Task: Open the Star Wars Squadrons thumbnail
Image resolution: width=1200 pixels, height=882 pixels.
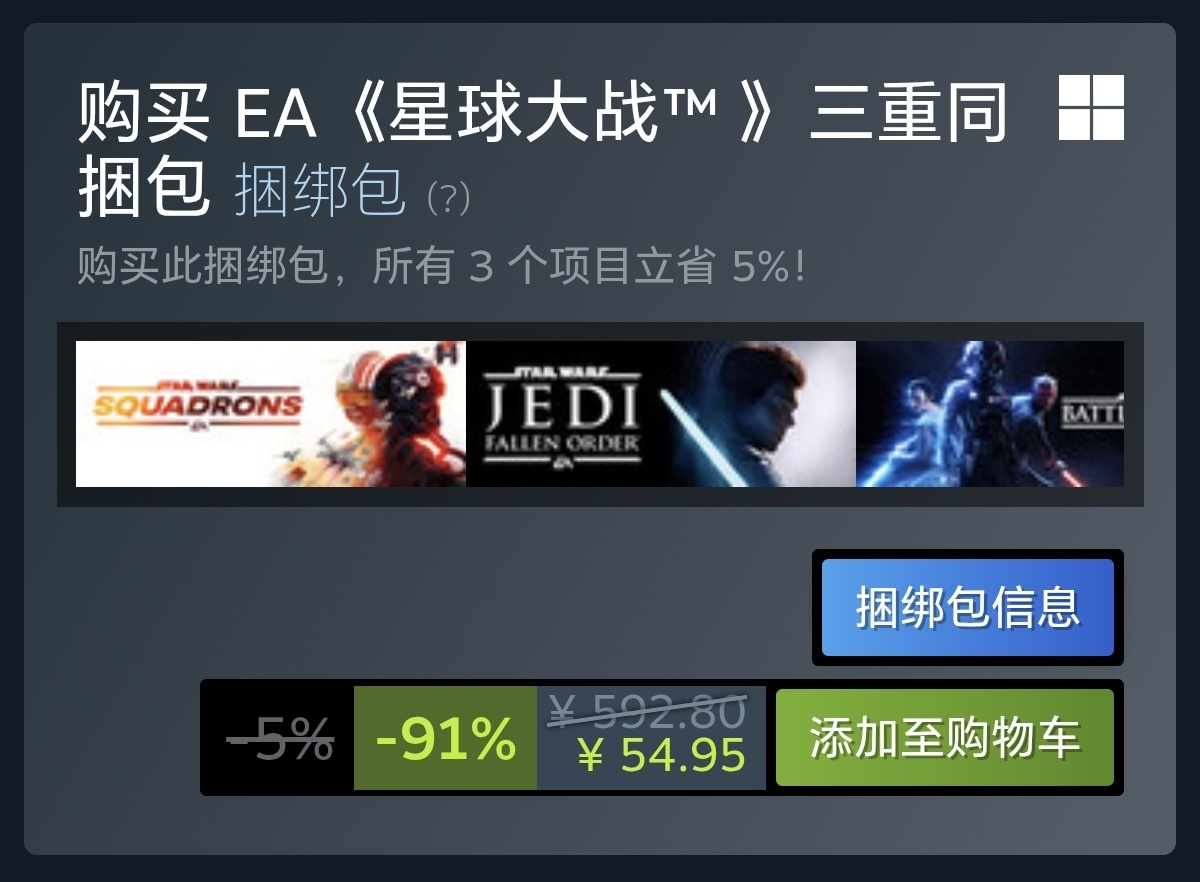Action: click(x=271, y=414)
